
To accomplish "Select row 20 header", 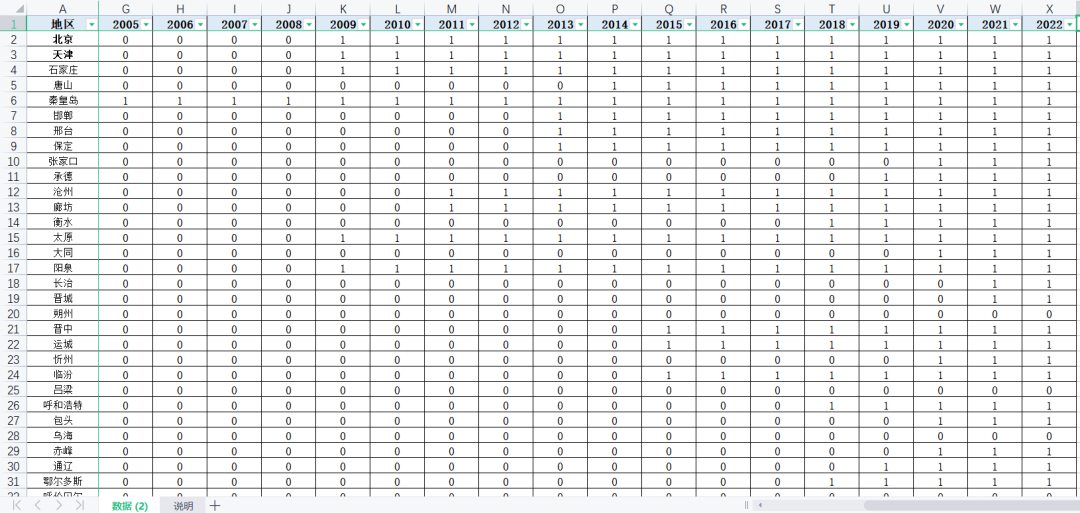I will coord(13,314).
